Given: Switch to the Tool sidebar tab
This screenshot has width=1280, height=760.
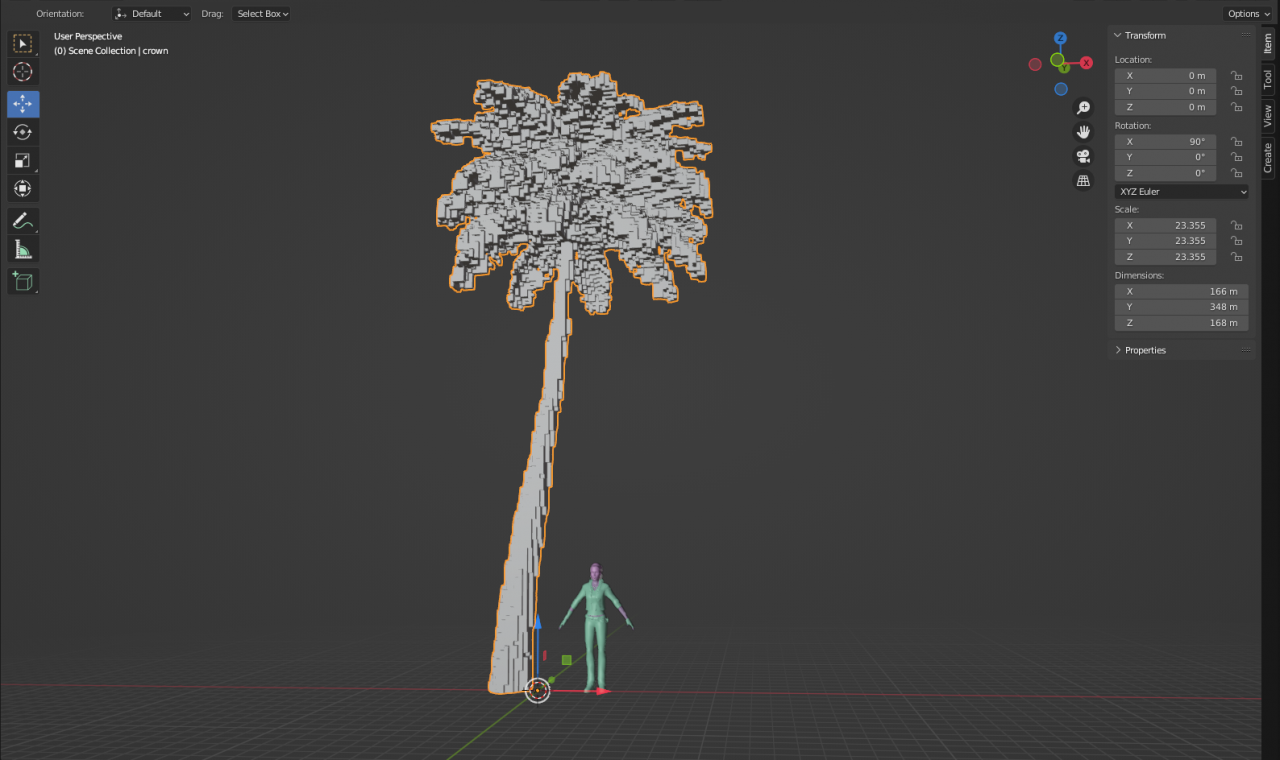Looking at the screenshot, I should (x=1268, y=80).
